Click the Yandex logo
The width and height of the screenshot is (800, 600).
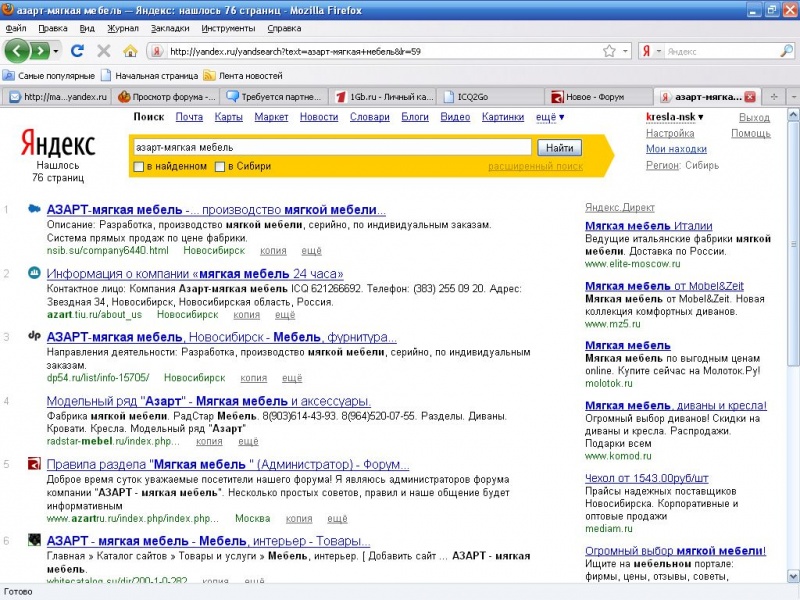pos(58,143)
